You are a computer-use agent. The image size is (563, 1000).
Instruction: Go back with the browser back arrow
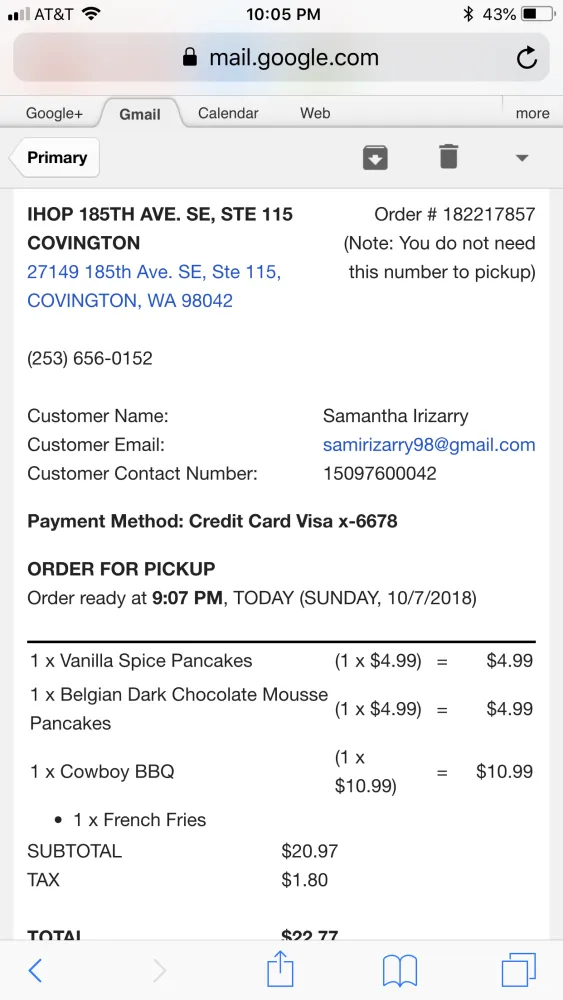[36, 971]
